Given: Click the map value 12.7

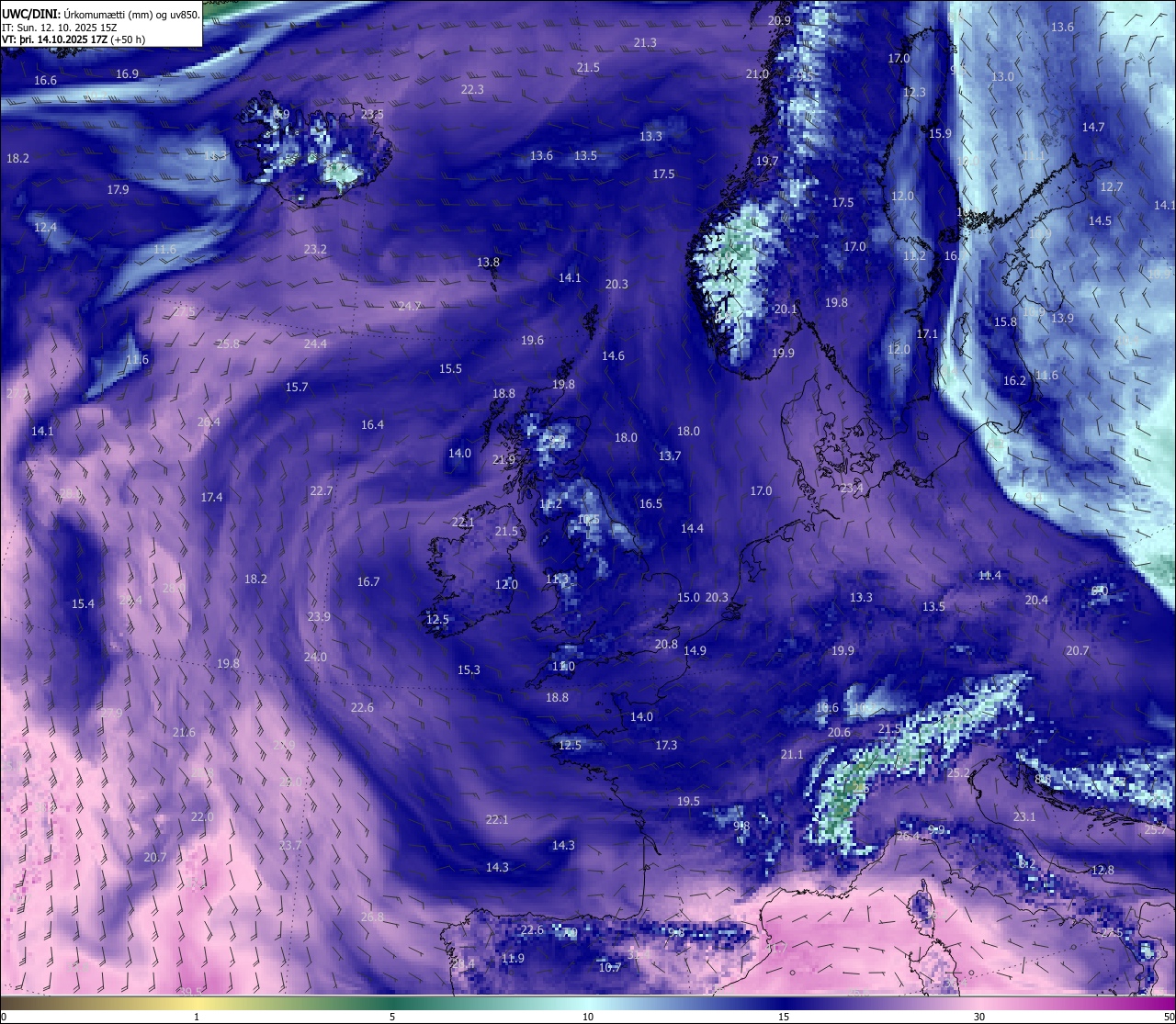Looking at the screenshot, I should 1112,187.
